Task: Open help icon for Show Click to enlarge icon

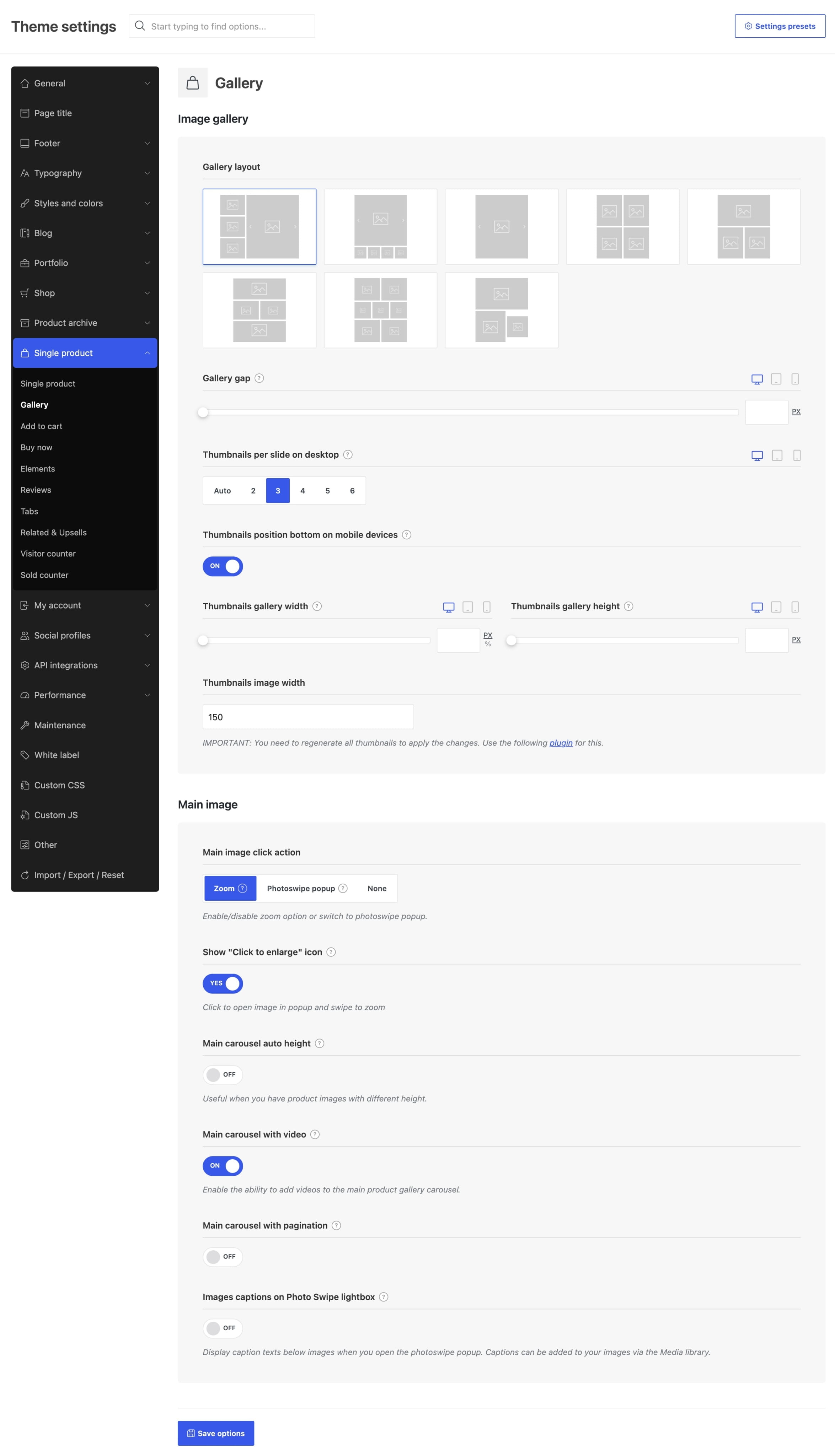Action: tap(331, 952)
